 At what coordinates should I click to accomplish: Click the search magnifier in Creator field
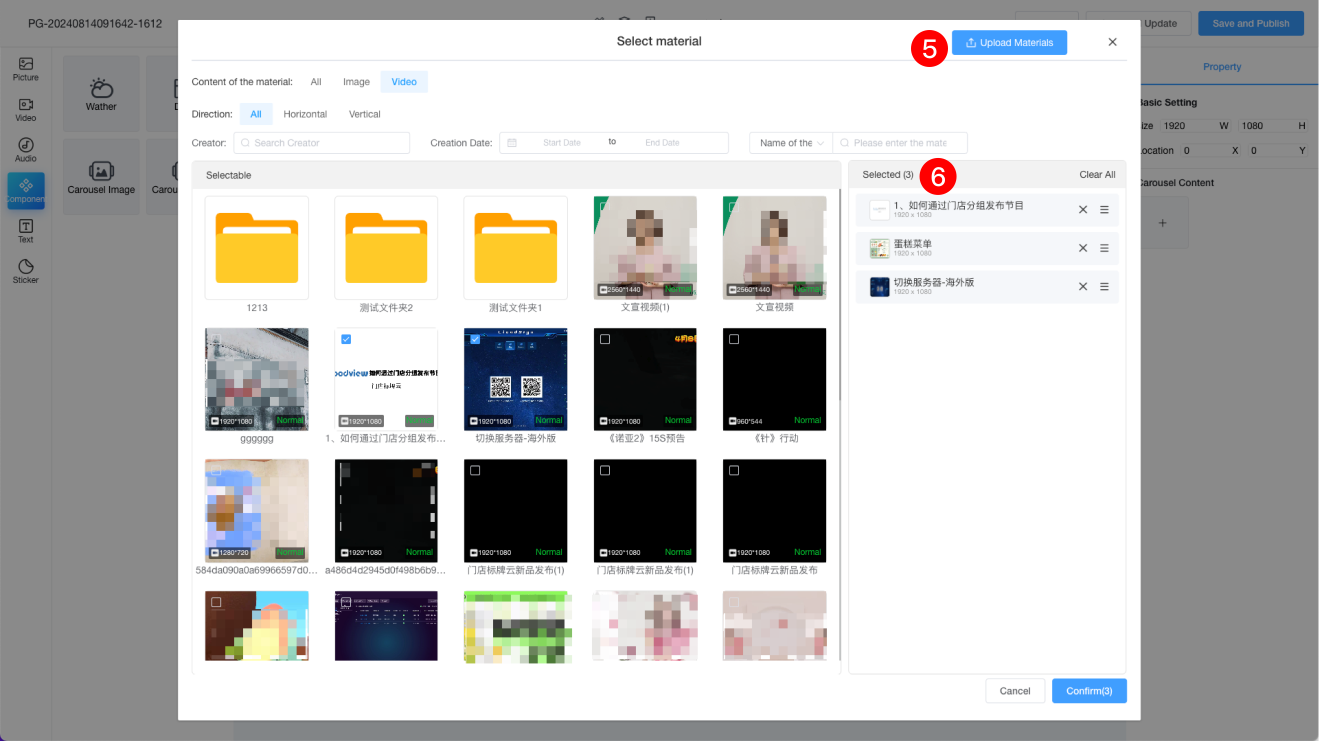(245, 143)
